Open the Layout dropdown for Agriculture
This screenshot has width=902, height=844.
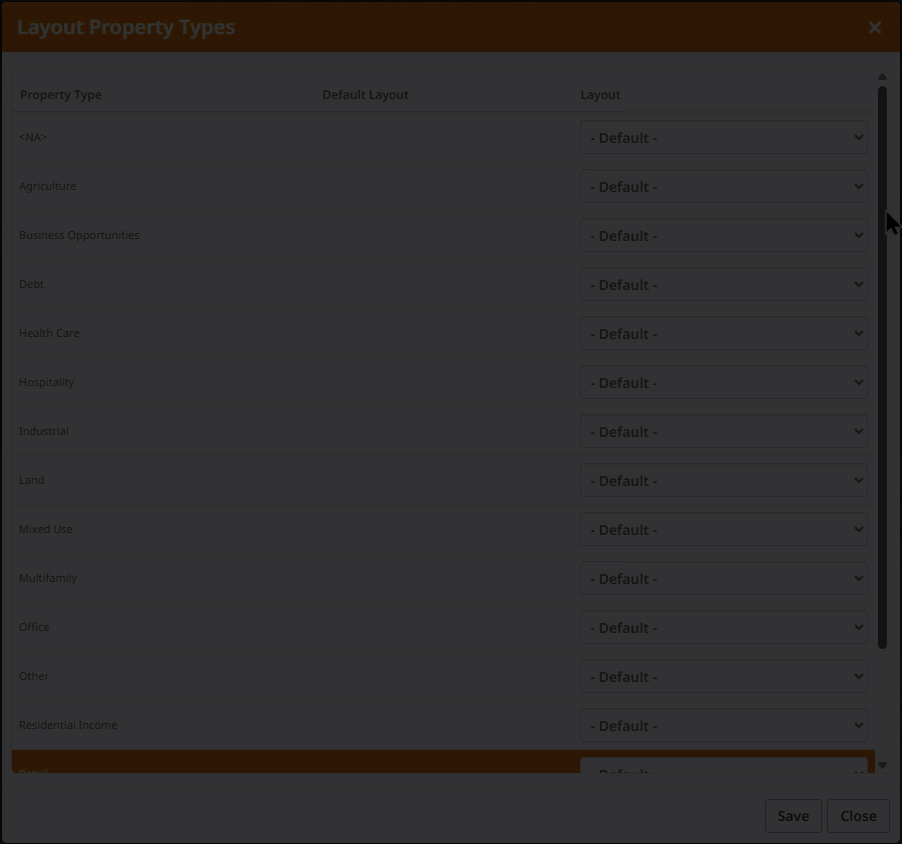pyautogui.click(x=724, y=186)
